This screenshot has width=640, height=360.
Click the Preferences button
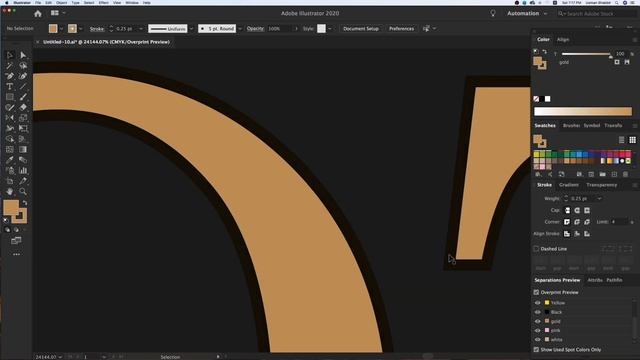[401, 29]
